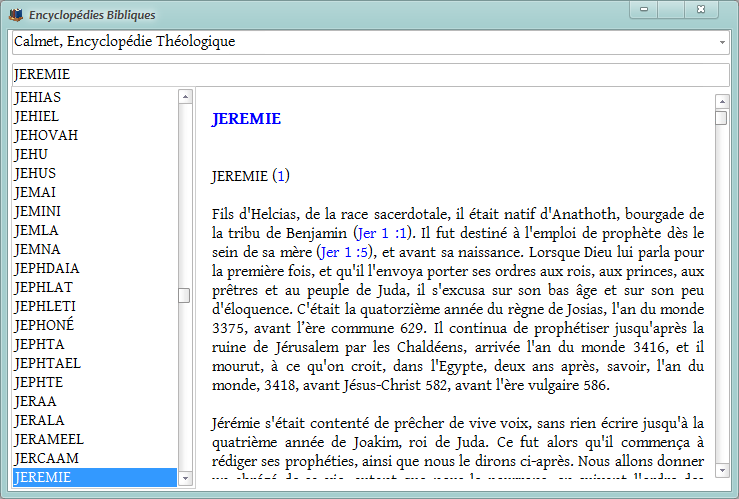The image size is (739, 499).
Task: Follow the footnote link (1) after JEREMIE
Action: click(281, 176)
